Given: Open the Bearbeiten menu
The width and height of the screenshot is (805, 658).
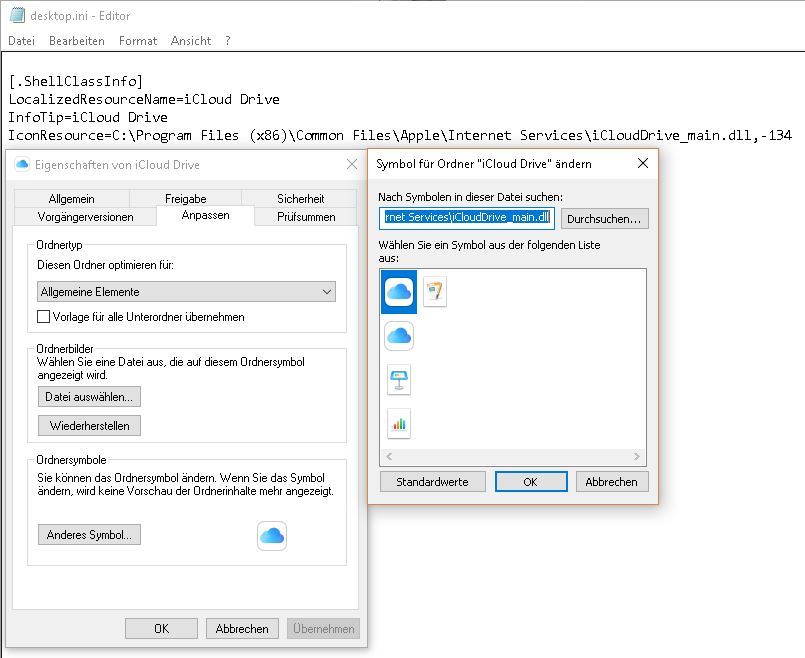Looking at the screenshot, I should click(76, 41).
